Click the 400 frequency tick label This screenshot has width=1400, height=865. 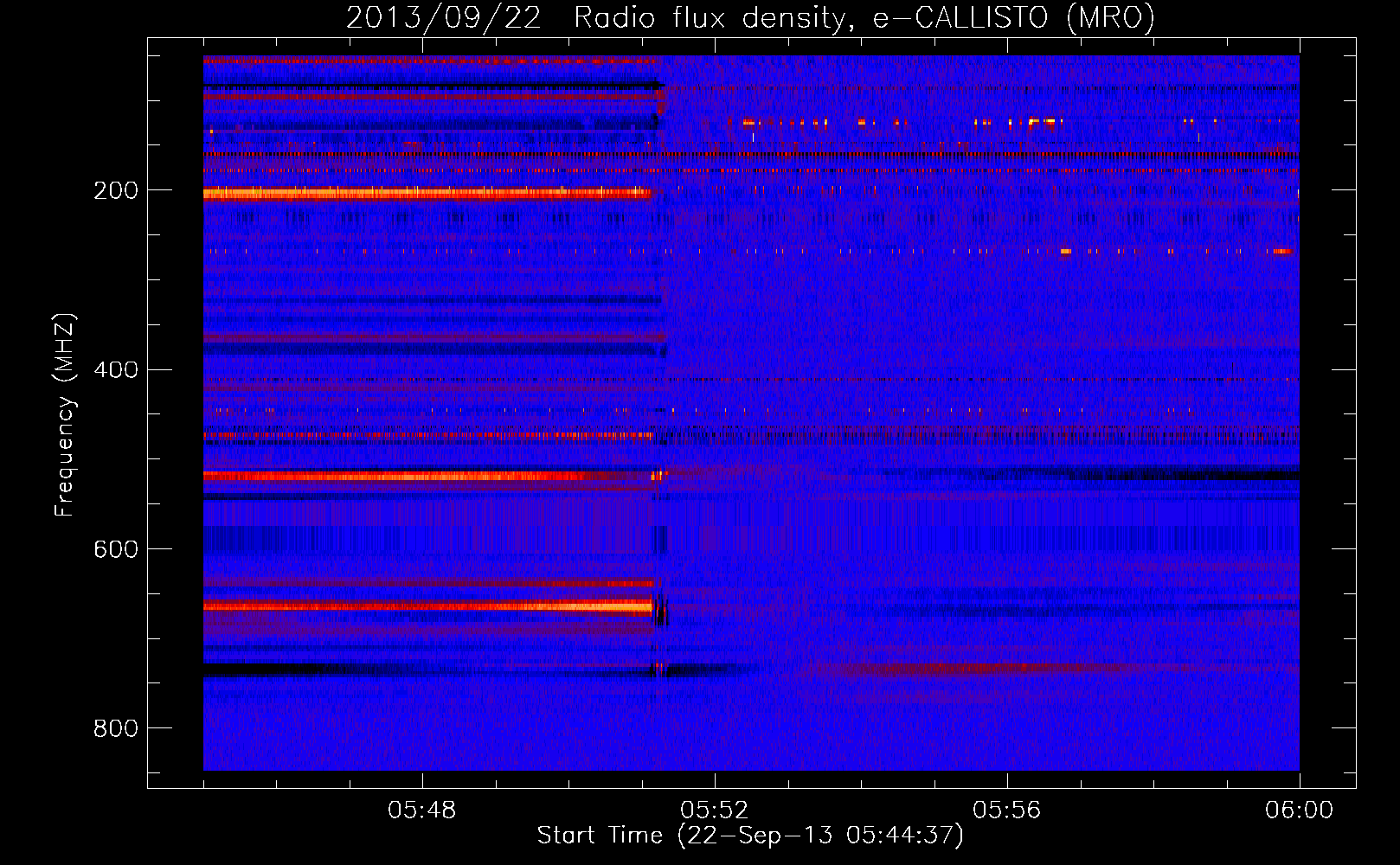[x=116, y=370]
